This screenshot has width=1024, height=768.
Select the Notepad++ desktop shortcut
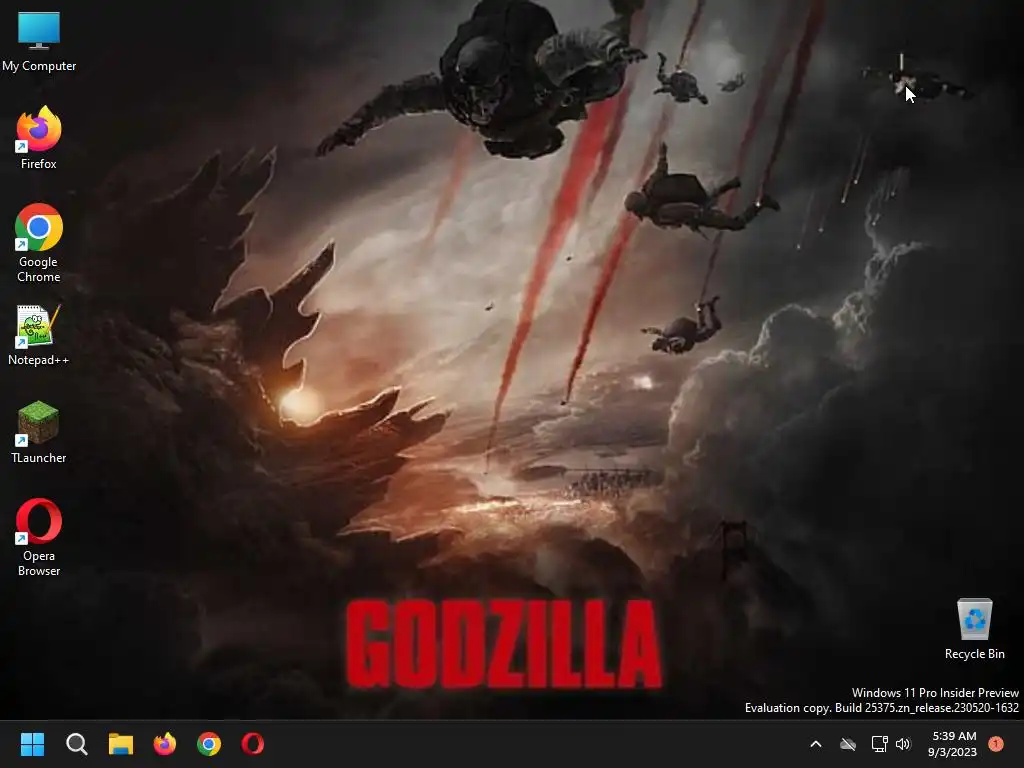coord(39,334)
